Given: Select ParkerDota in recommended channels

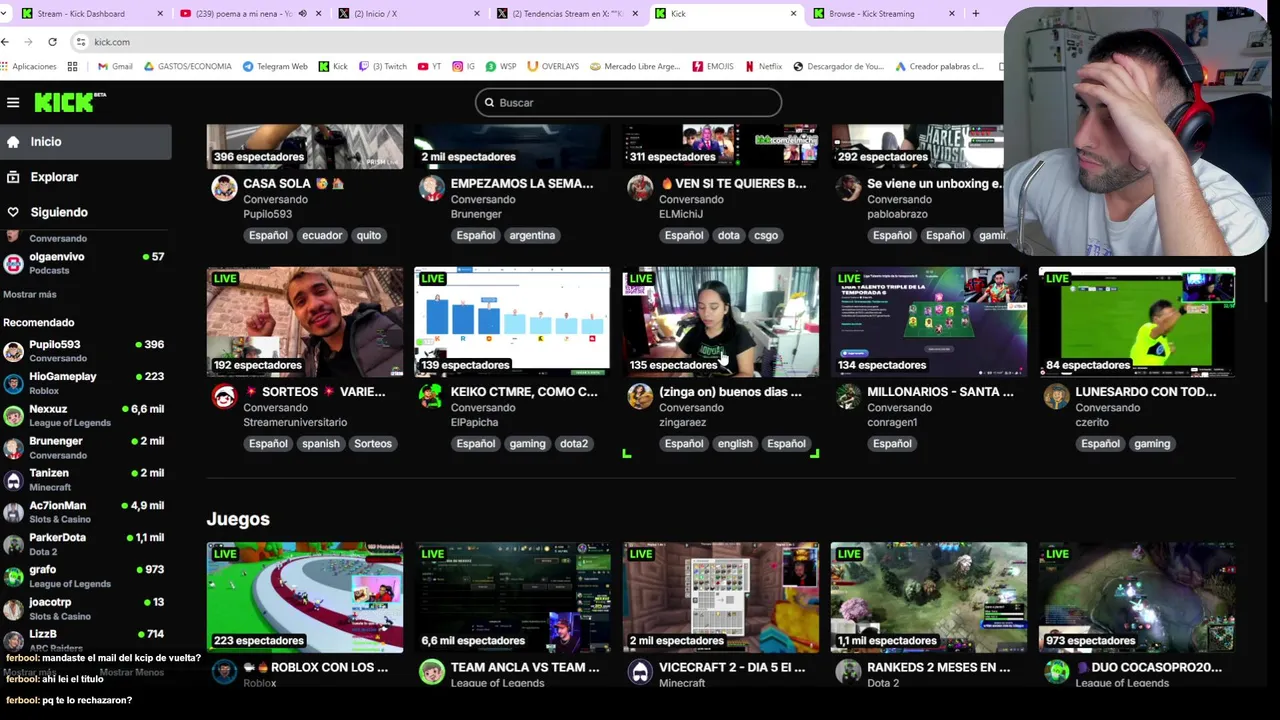Looking at the screenshot, I should click(86, 544).
